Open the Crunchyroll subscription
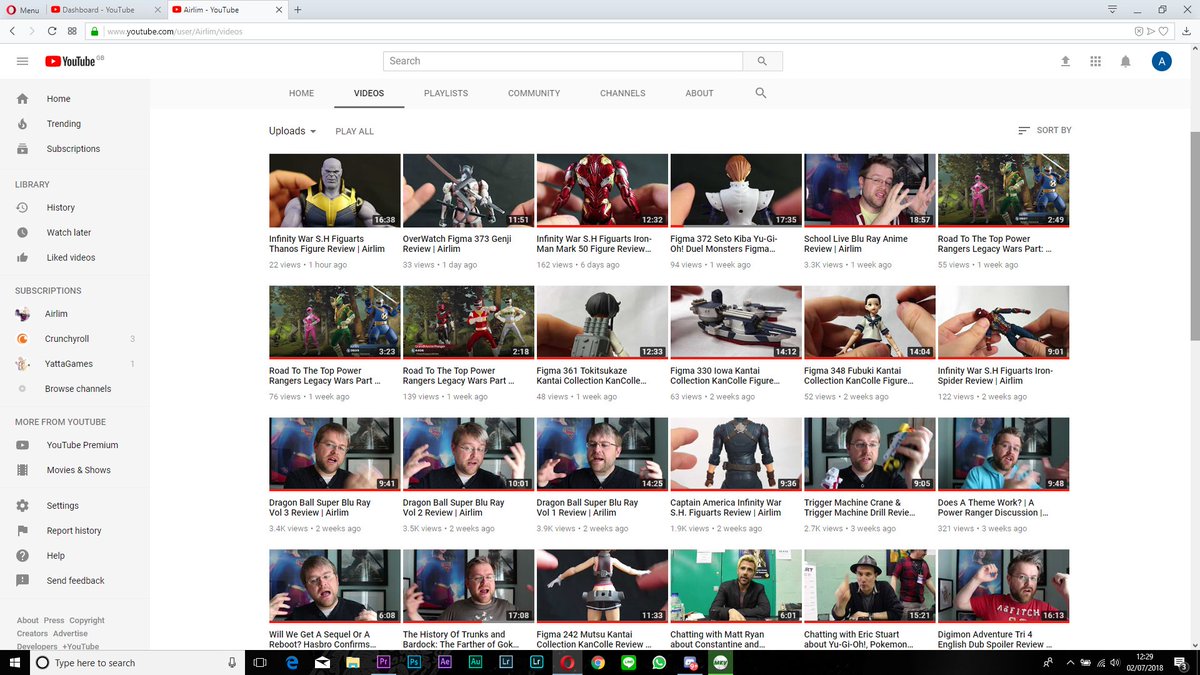 point(67,339)
